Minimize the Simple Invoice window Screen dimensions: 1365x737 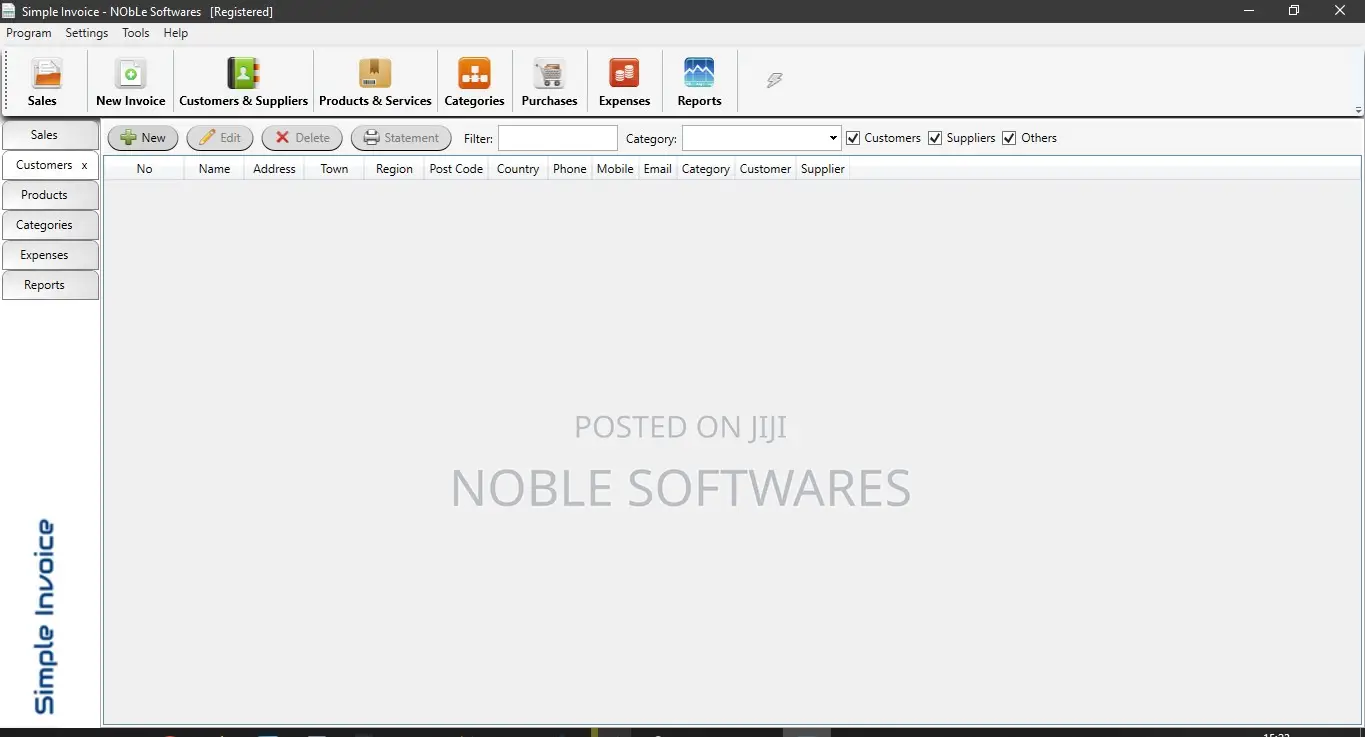pos(1249,11)
